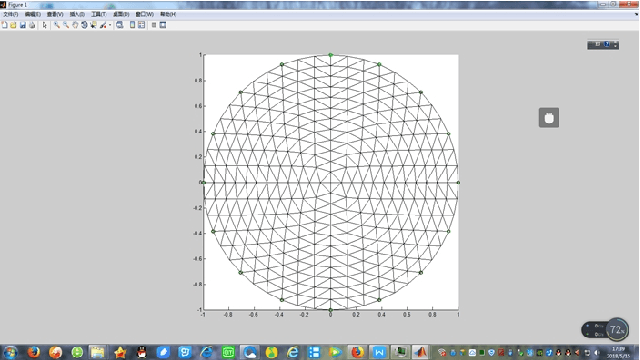The width and height of the screenshot is (640, 360).
Task: Insert a colorbar using the toolbar icon
Action: coord(132,25)
